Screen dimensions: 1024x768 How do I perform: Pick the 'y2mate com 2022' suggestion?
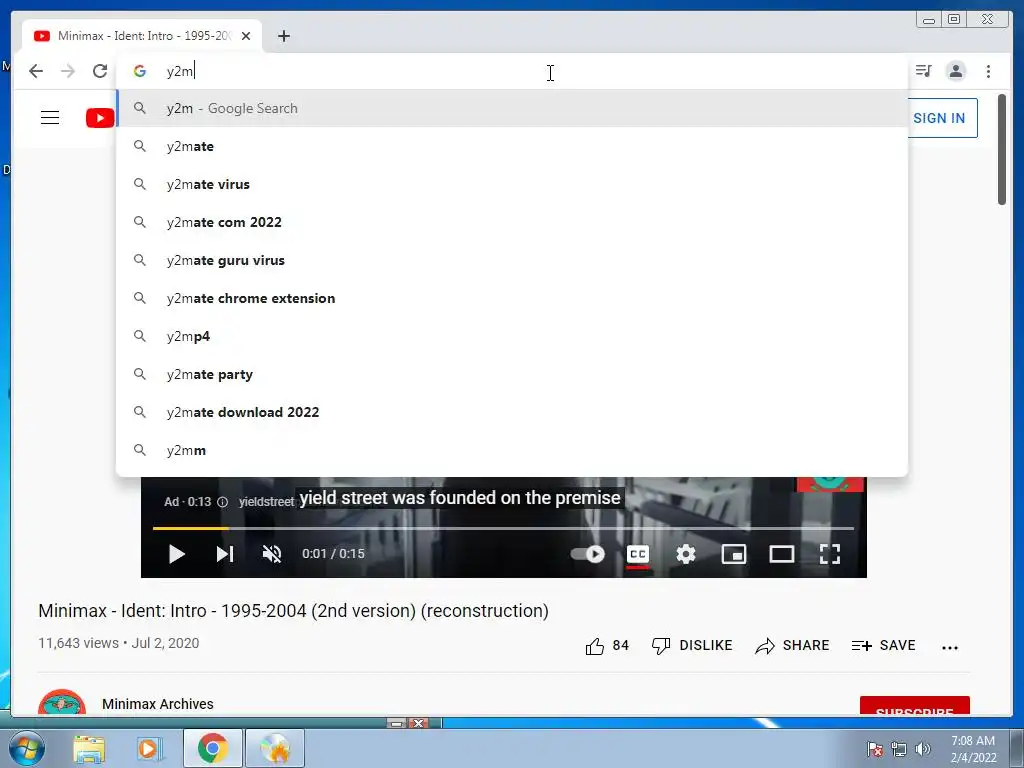click(512, 222)
